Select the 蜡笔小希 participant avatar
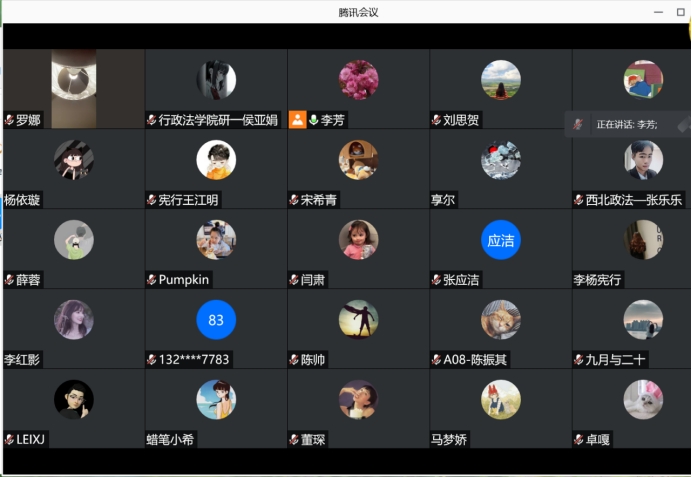 coord(216,400)
